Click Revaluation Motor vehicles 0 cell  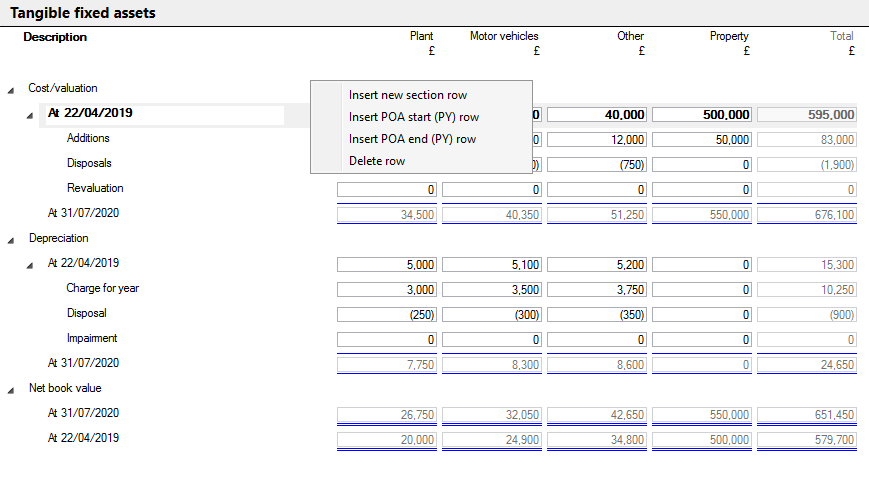[x=492, y=189]
